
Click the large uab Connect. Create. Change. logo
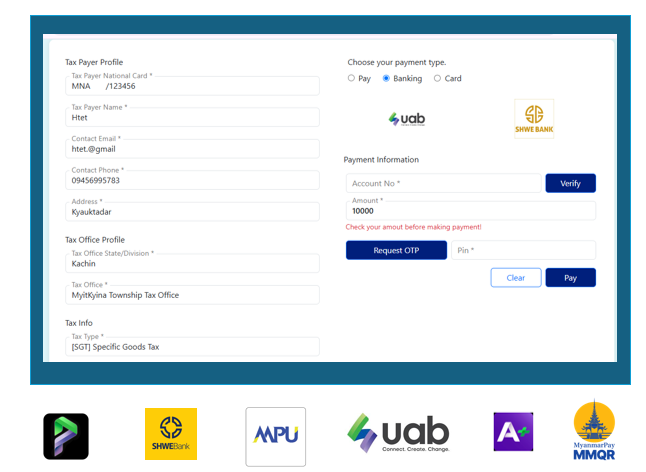[x=398, y=434]
